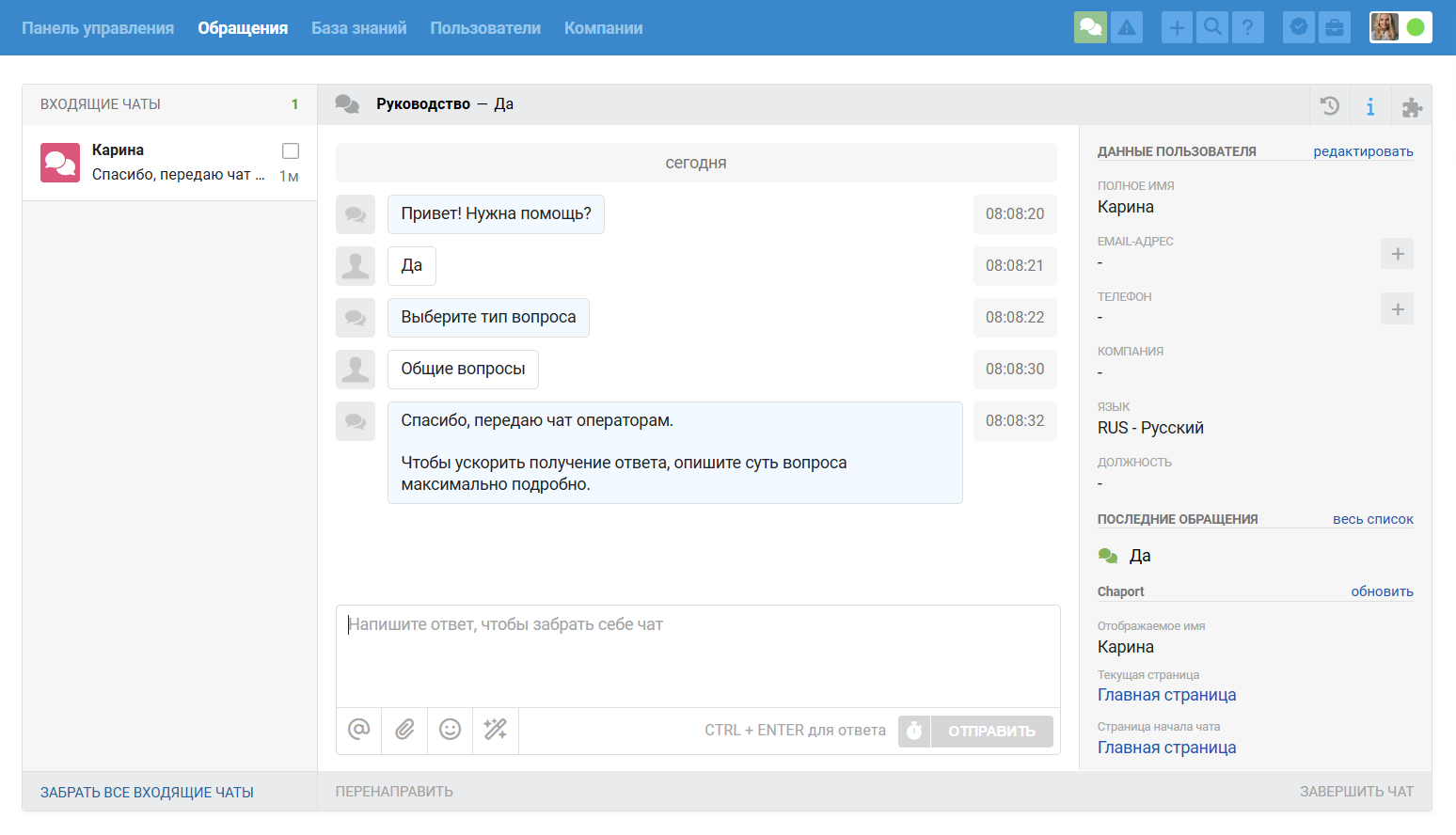This screenshot has width=1456, height=835.
Task: Add an email address with plus button
Action: point(1397,254)
